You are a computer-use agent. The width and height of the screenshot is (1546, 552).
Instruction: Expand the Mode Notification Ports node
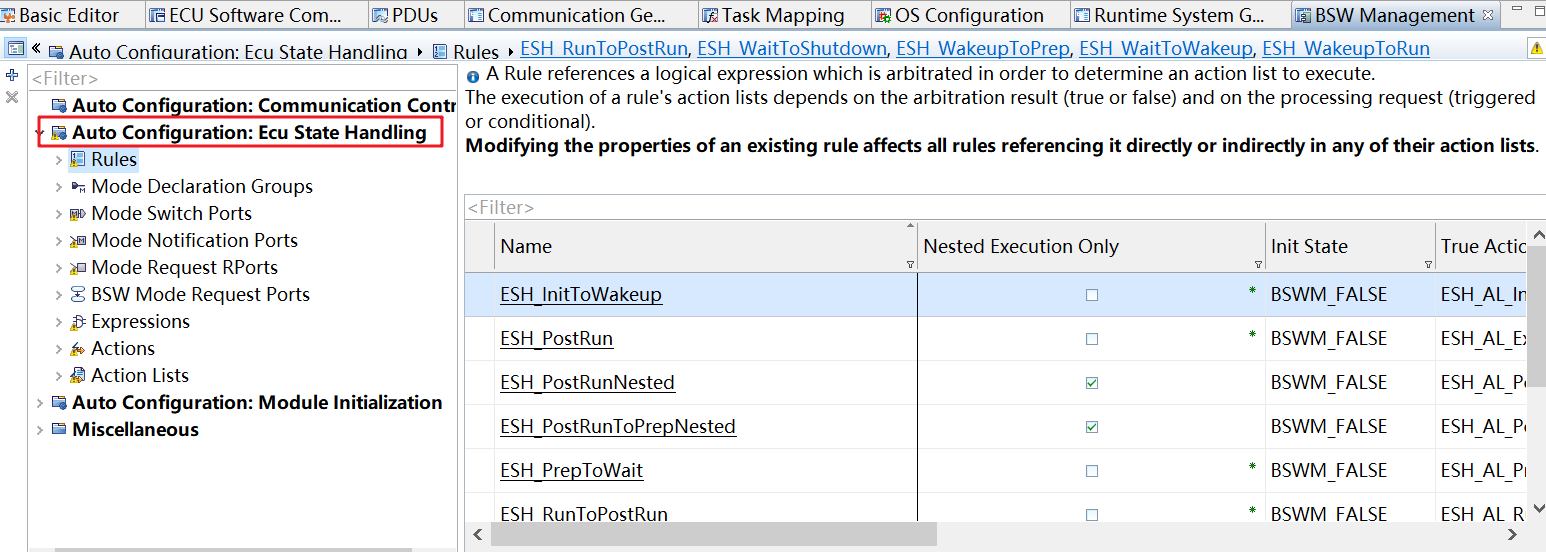pos(60,241)
